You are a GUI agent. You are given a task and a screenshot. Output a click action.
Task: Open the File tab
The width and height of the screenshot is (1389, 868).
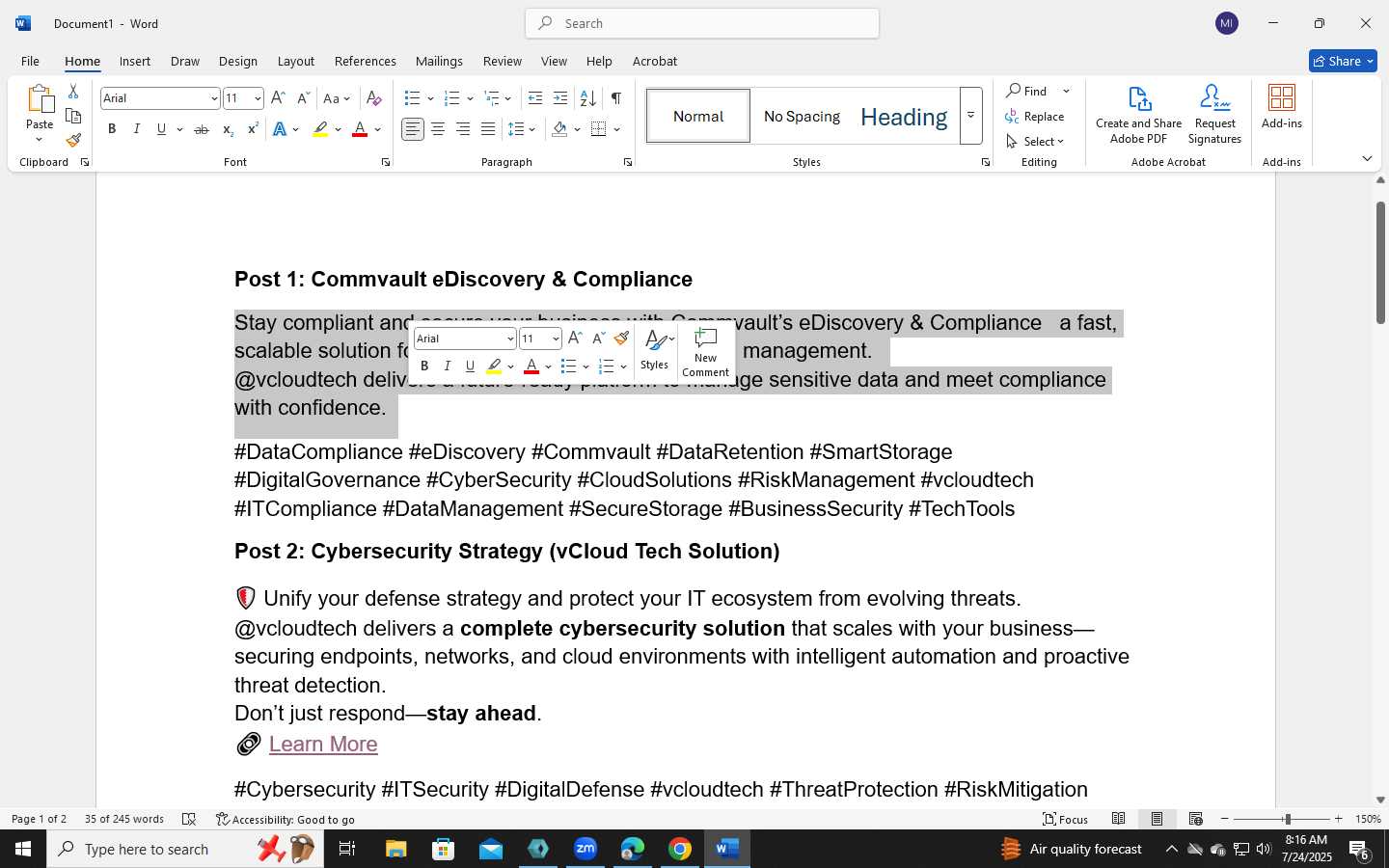coord(30,61)
